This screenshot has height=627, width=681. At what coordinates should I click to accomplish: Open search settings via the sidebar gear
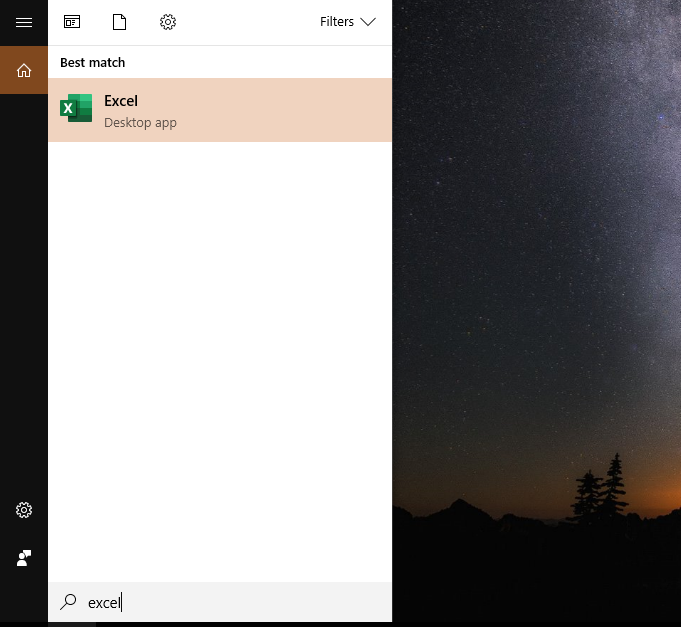coord(24,510)
